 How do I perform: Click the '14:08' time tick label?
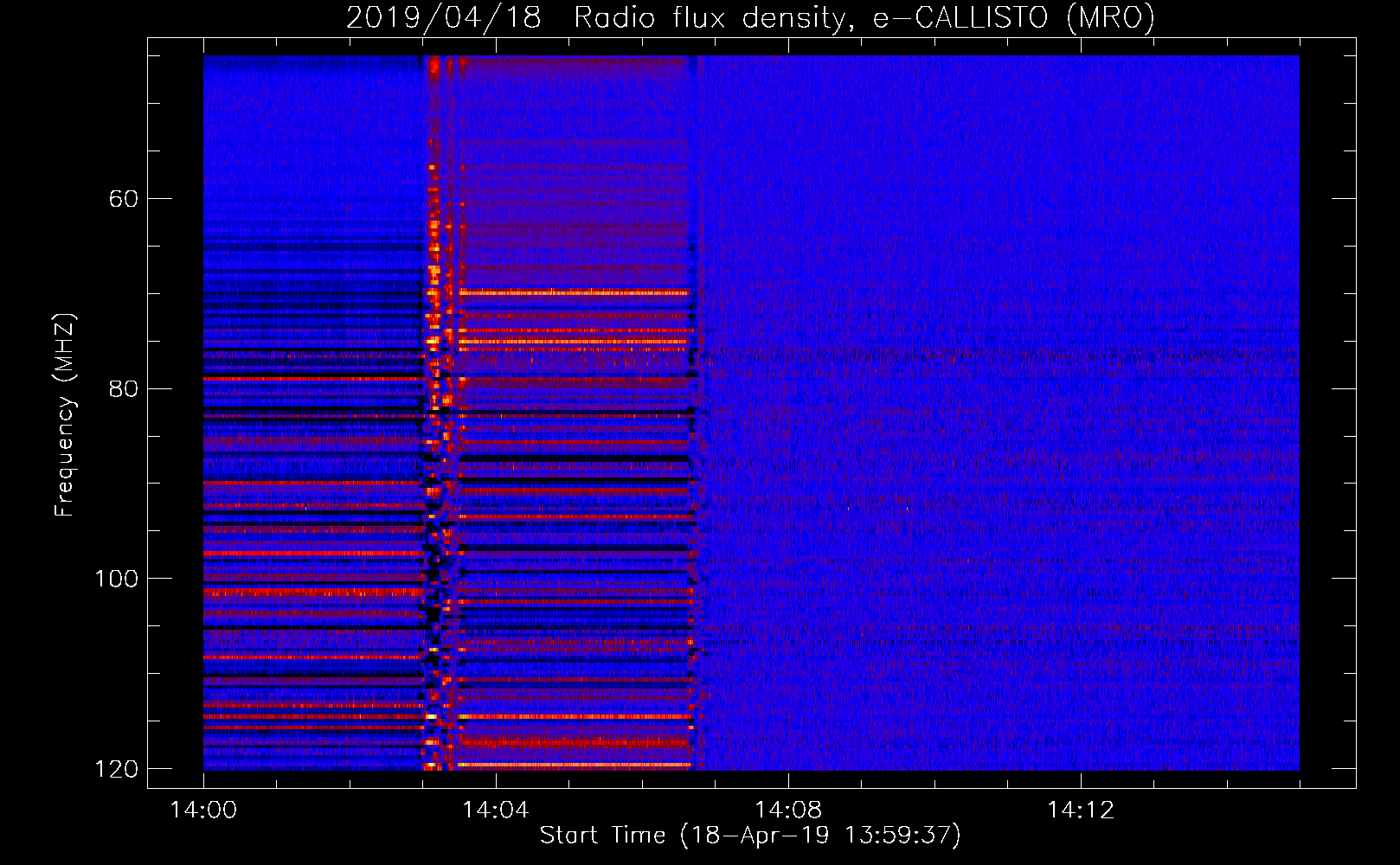[788, 810]
